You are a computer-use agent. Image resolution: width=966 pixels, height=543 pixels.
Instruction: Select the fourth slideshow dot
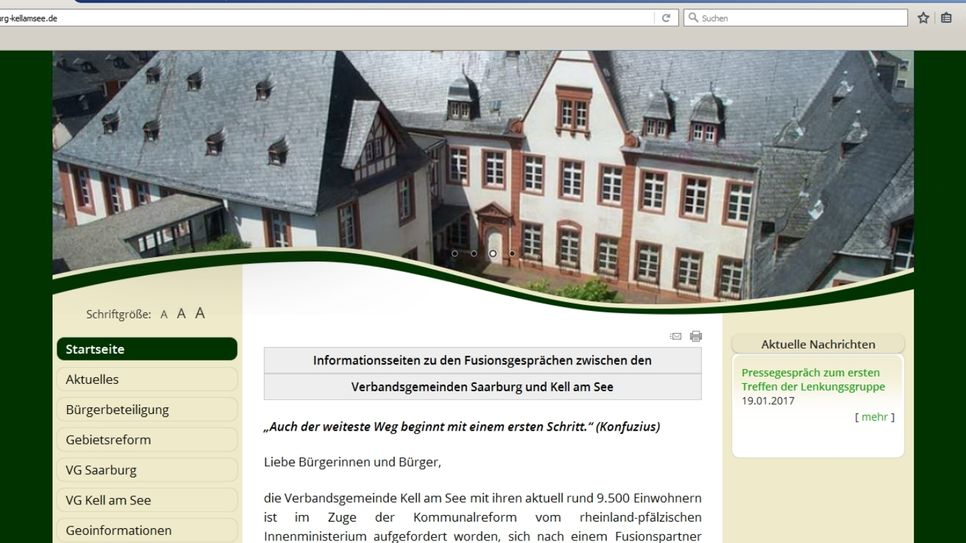pyautogui.click(x=512, y=253)
